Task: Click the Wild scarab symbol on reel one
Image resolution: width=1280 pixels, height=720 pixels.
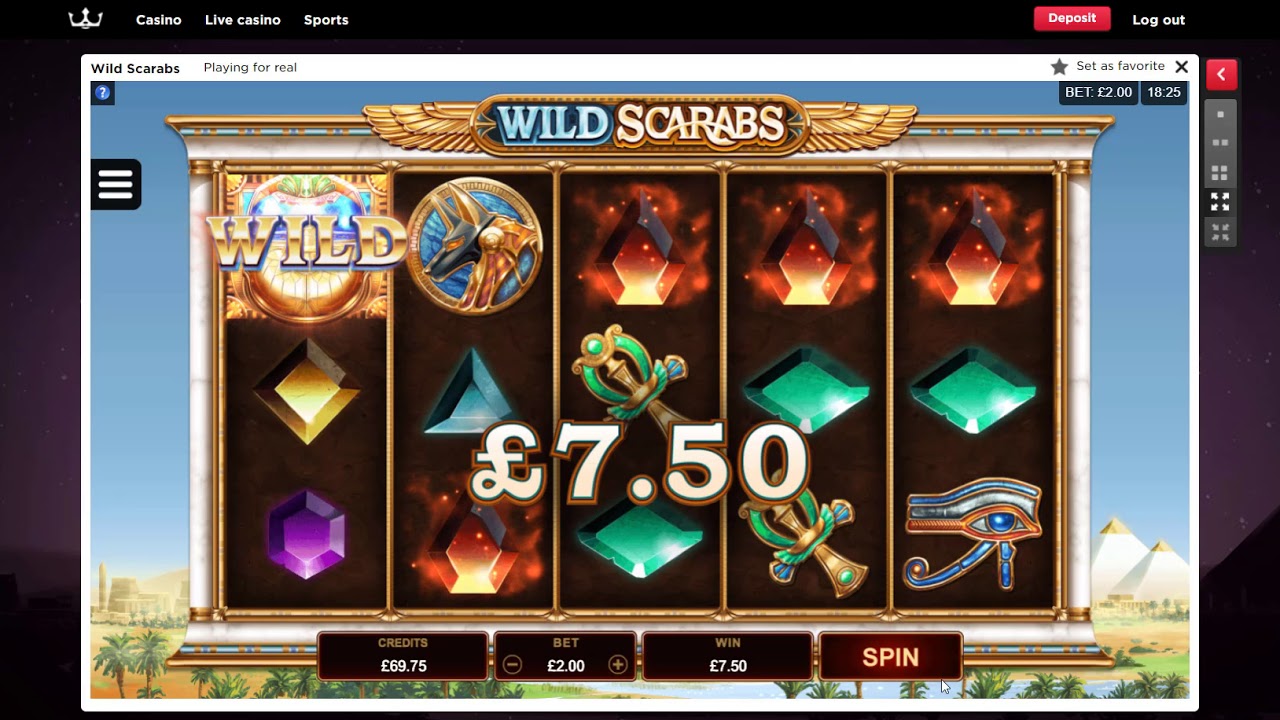Action: pyautogui.click(x=307, y=245)
